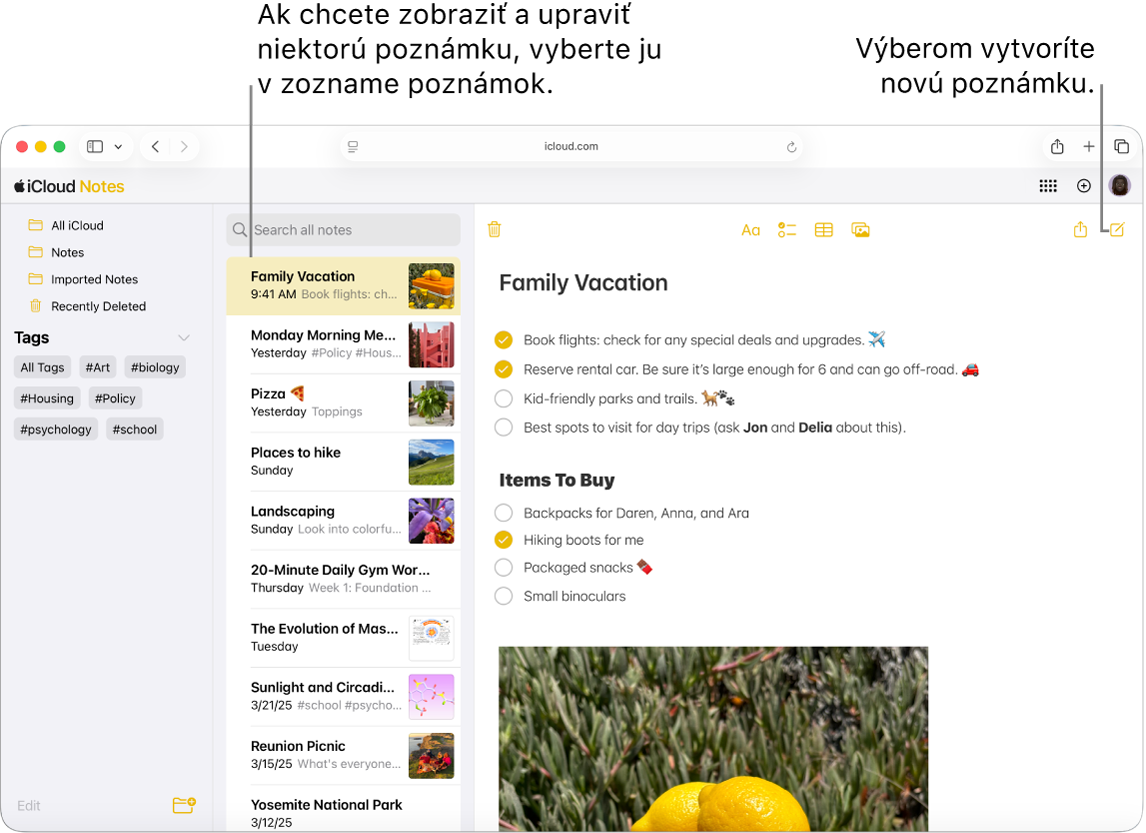Click the Edit button in the sidebar
This screenshot has width=1146, height=833.
(x=28, y=805)
